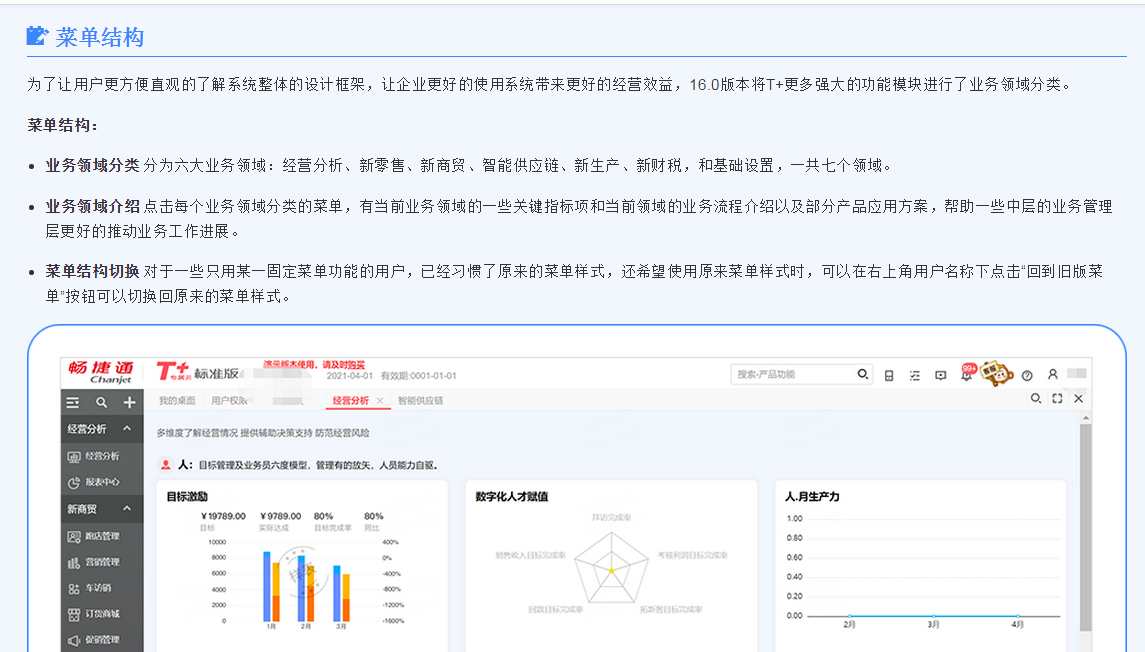Click the 菜单结构切换 bullet text
1145x652 pixels.
[x=92, y=272]
